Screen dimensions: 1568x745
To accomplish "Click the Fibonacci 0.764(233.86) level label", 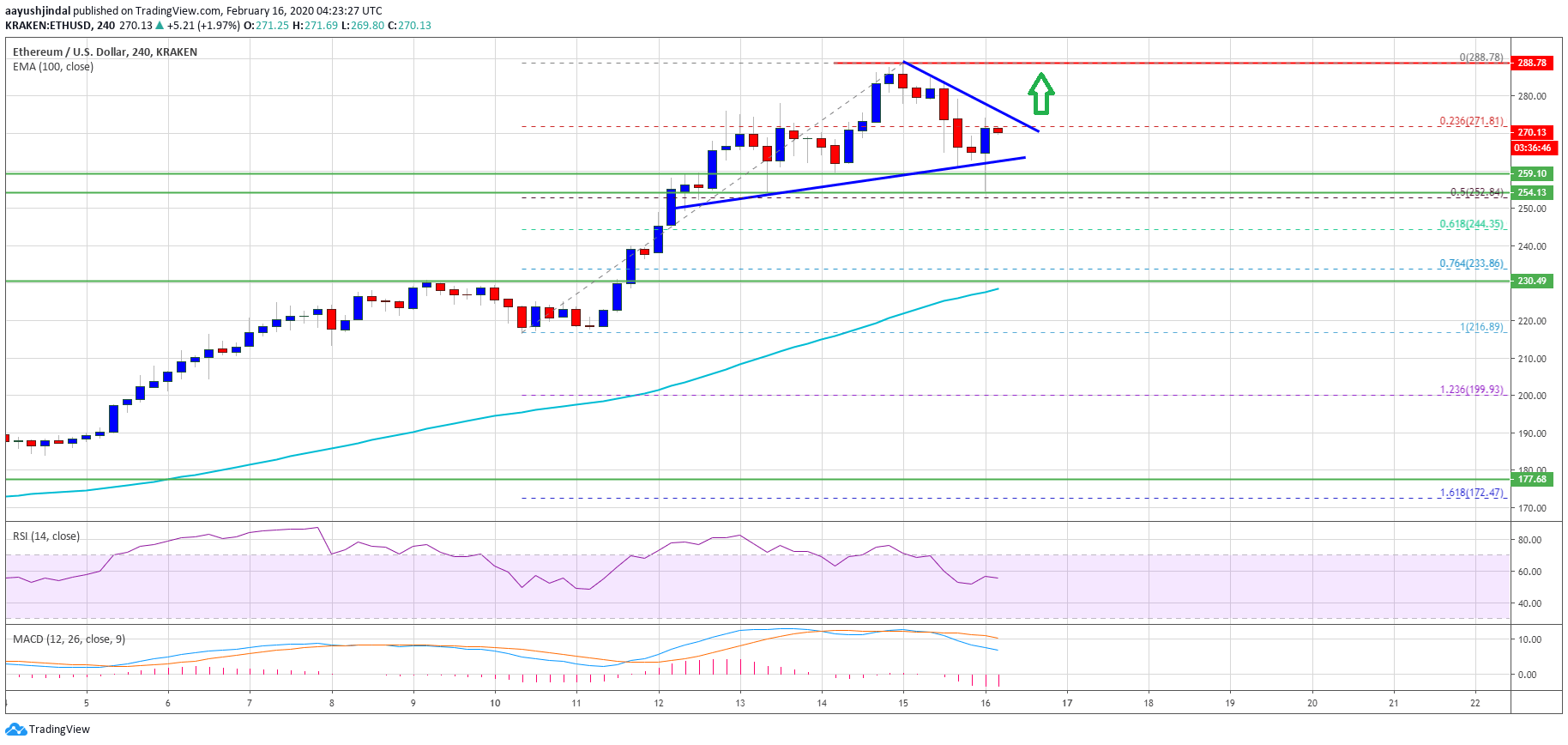I will [1471, 263].
